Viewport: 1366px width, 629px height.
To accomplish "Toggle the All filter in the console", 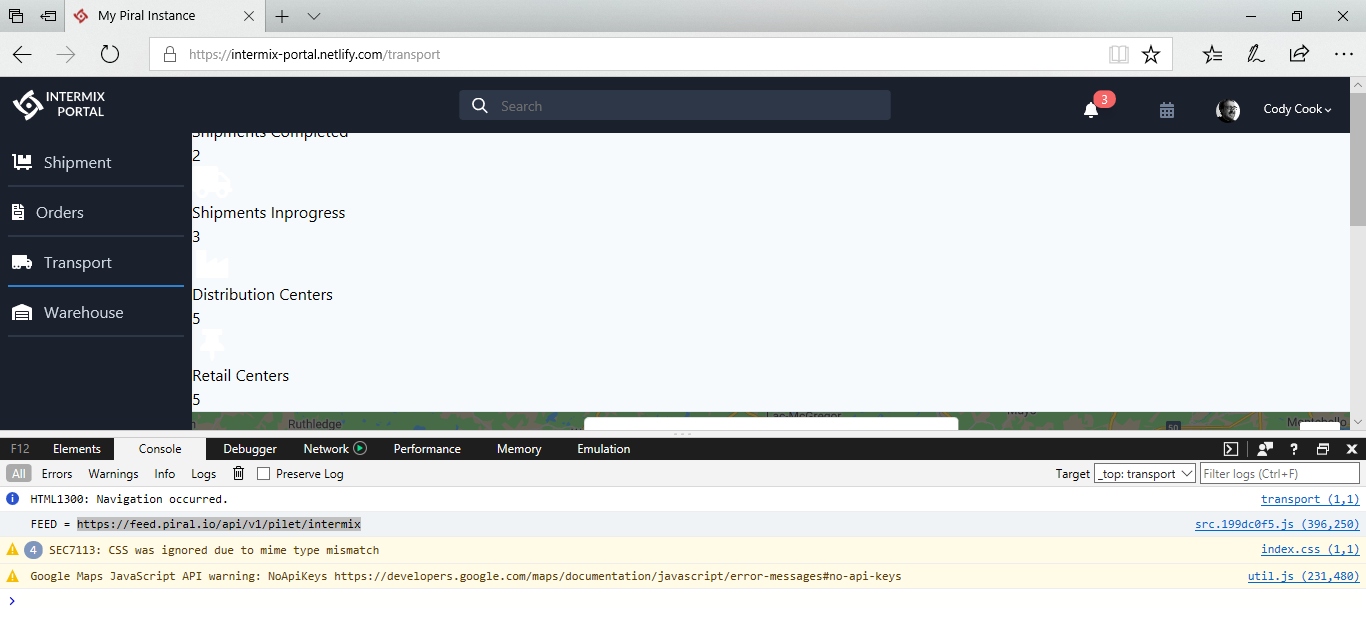I will (18, 474).
